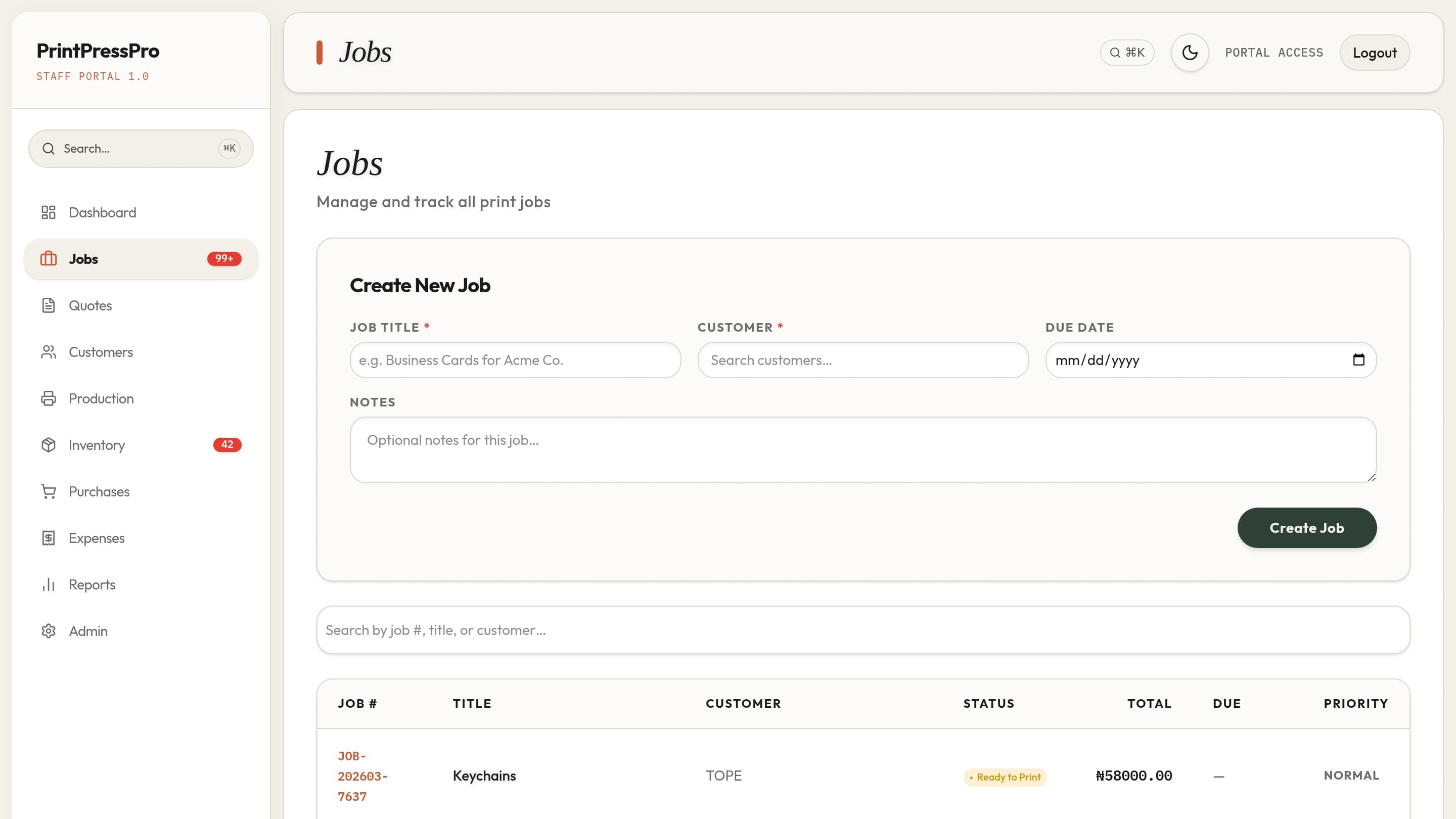This screenshot has height=819, width=1456.
Task: Select the Quotes document icon in the sidebar
Action: 49,305
